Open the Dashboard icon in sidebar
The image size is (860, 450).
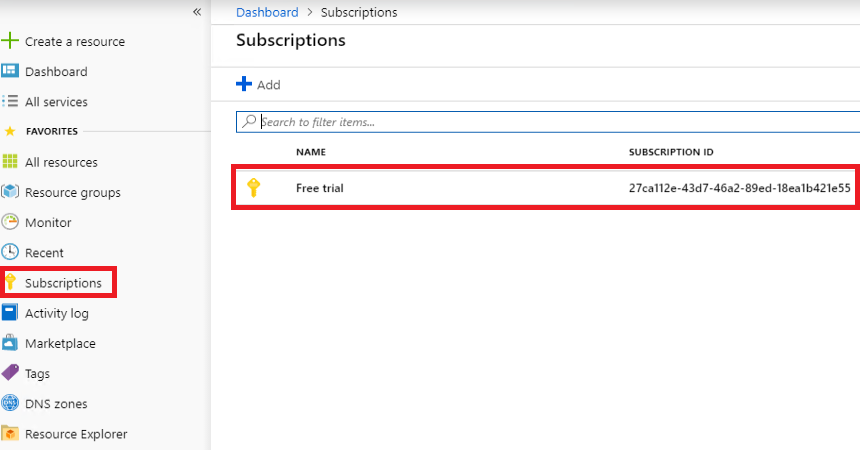tap(10, 71)
